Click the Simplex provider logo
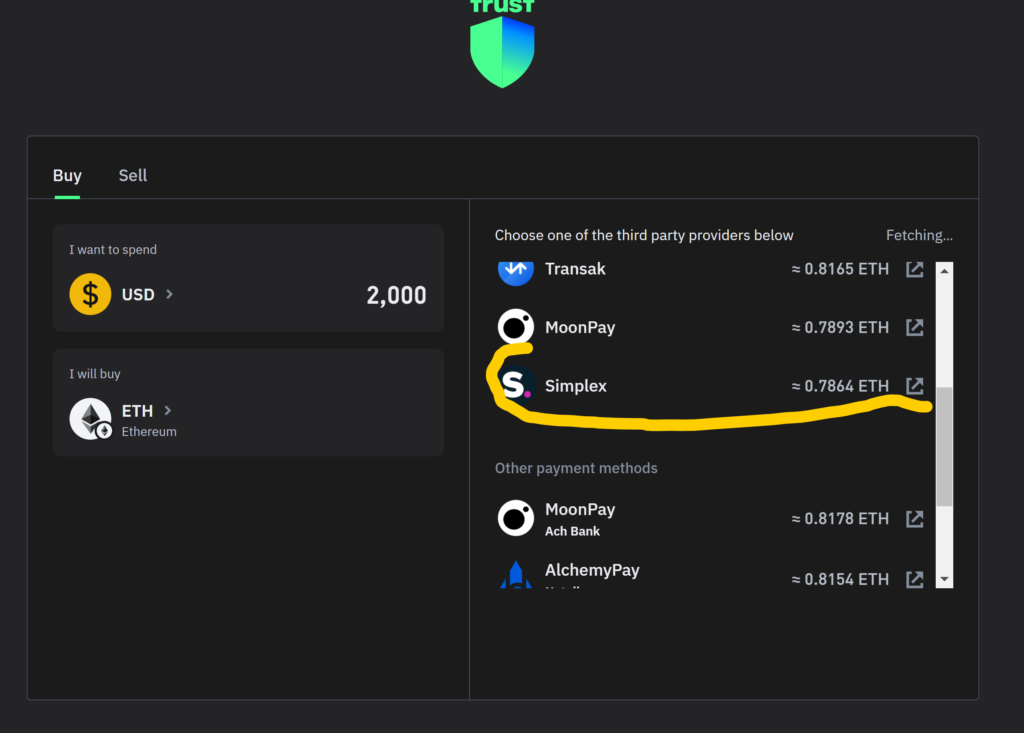The width and height of the screenshot is (1024, 733). pyautogui.click(x=516, y=385)
